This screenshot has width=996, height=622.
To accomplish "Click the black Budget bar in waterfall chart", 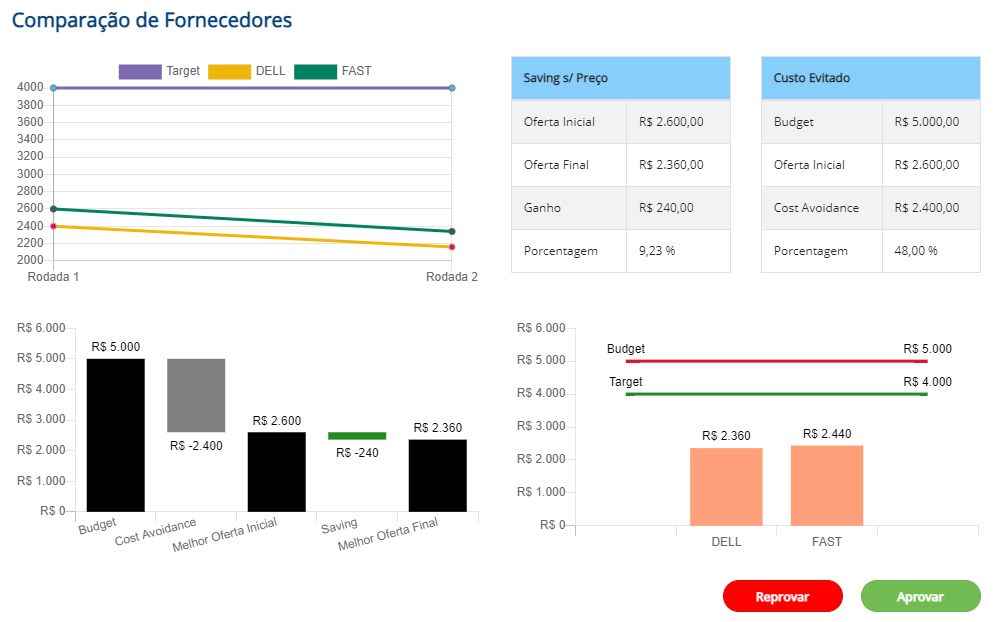I will click(116, 435).
